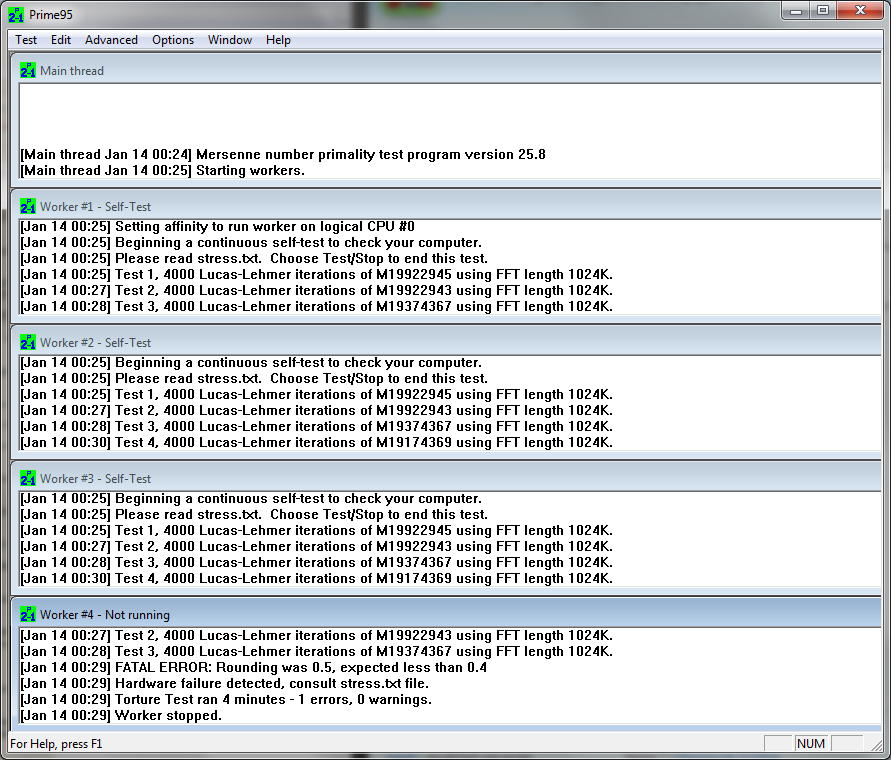Click Worker #1 Test 2 M19922943 line
This screenshot has height=760, width=891.
317,290
